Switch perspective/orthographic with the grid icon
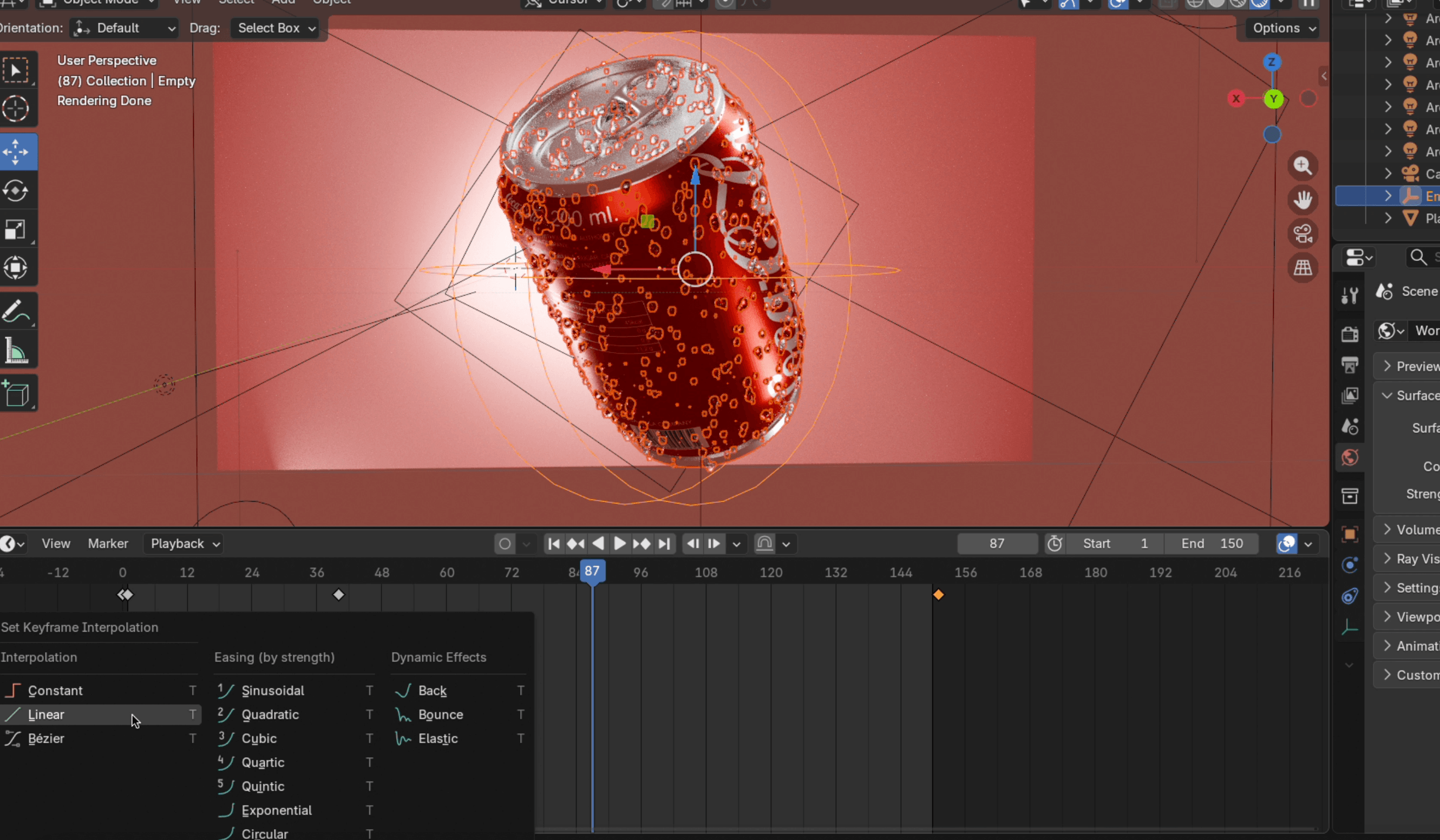Viewport: 1440px width, 840px height. click(x=1303, y=267)
